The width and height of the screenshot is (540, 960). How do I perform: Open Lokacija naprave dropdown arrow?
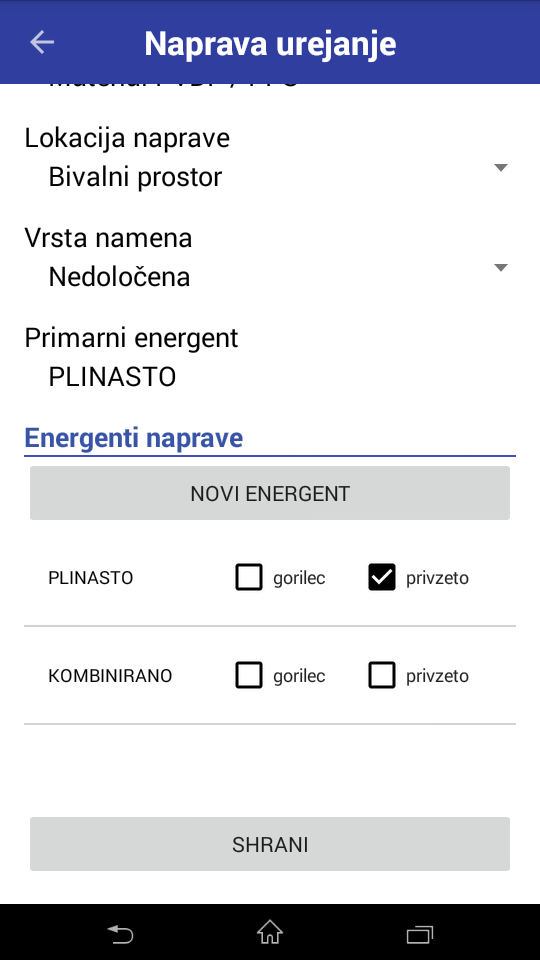(501, 168)
